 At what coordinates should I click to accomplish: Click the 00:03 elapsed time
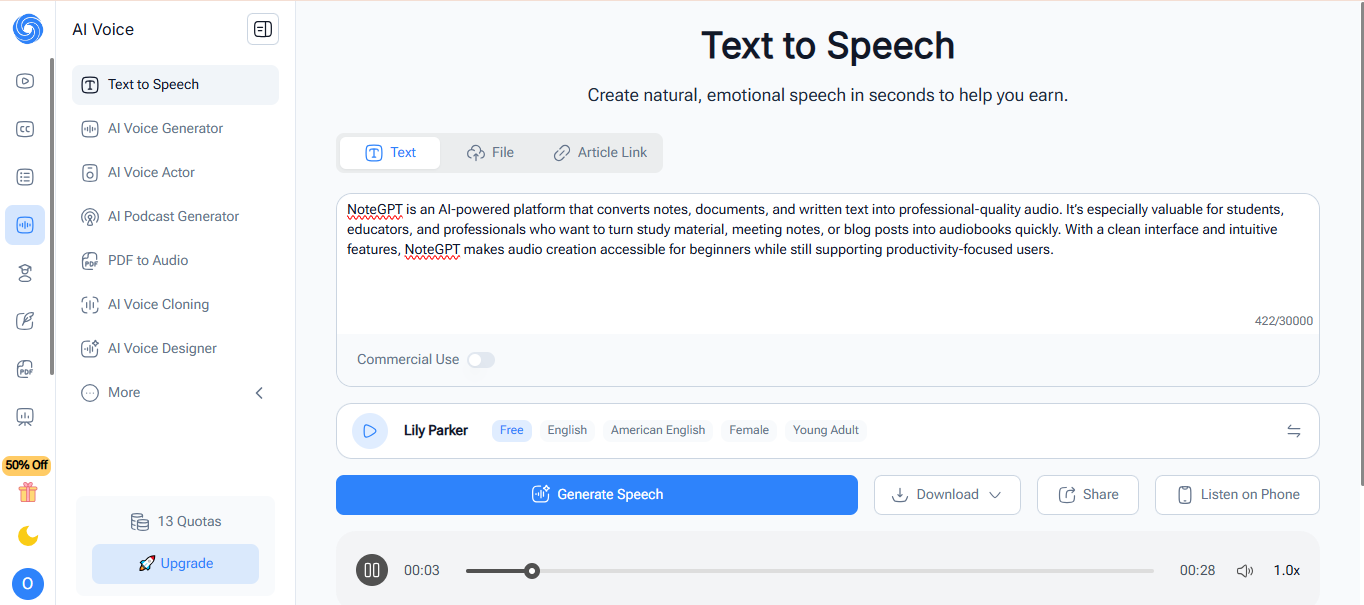(x=422, y=571)
